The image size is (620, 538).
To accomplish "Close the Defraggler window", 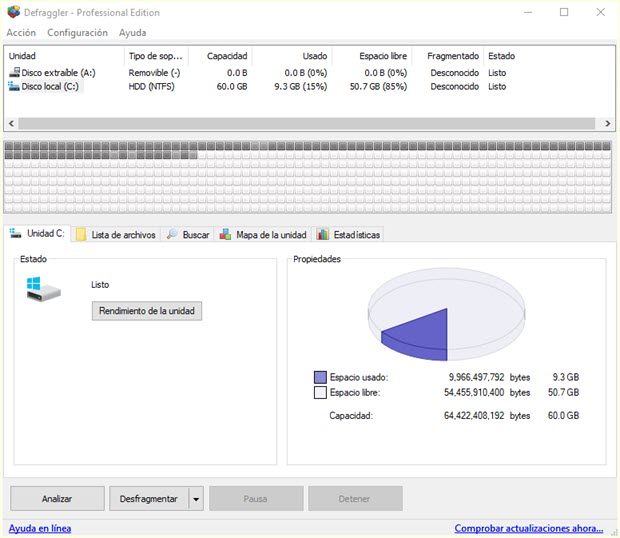I will click(x=601, y=12).
